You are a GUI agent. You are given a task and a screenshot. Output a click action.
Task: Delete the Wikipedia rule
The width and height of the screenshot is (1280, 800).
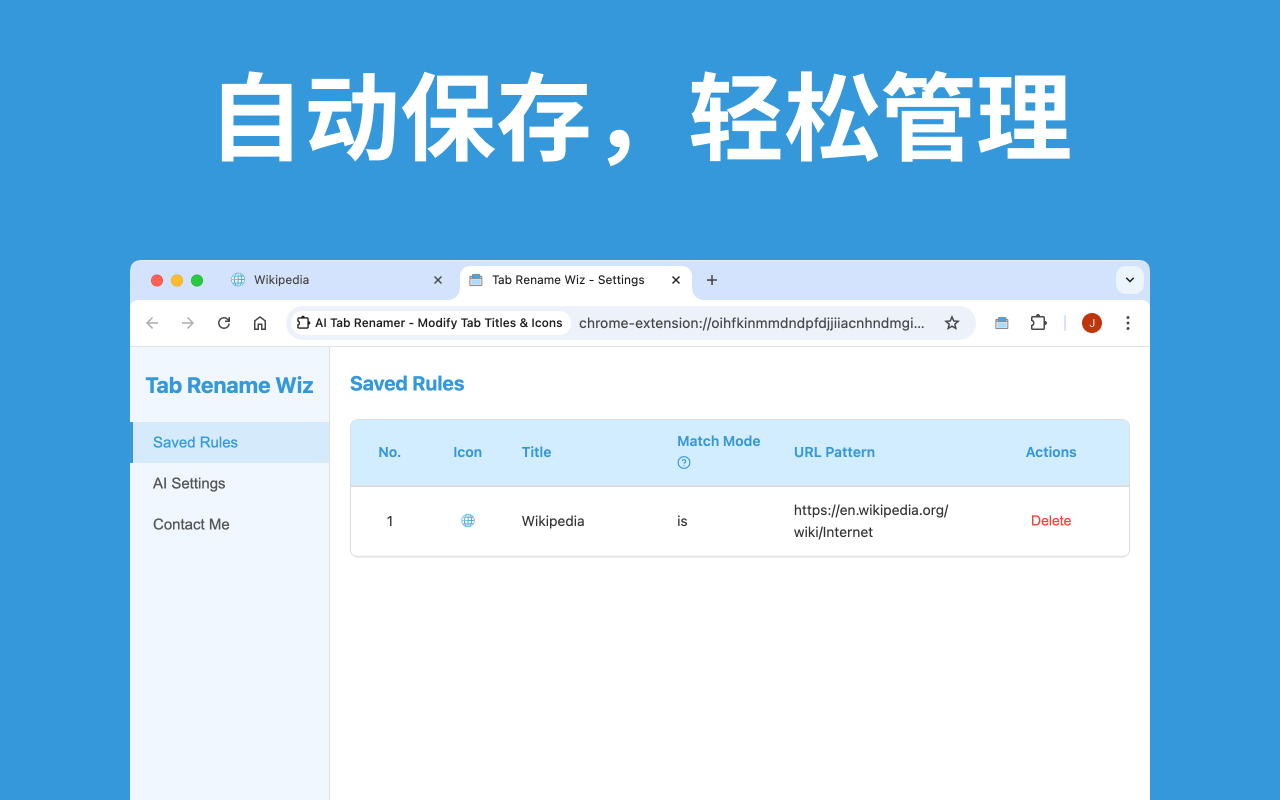coord(1051,520)
